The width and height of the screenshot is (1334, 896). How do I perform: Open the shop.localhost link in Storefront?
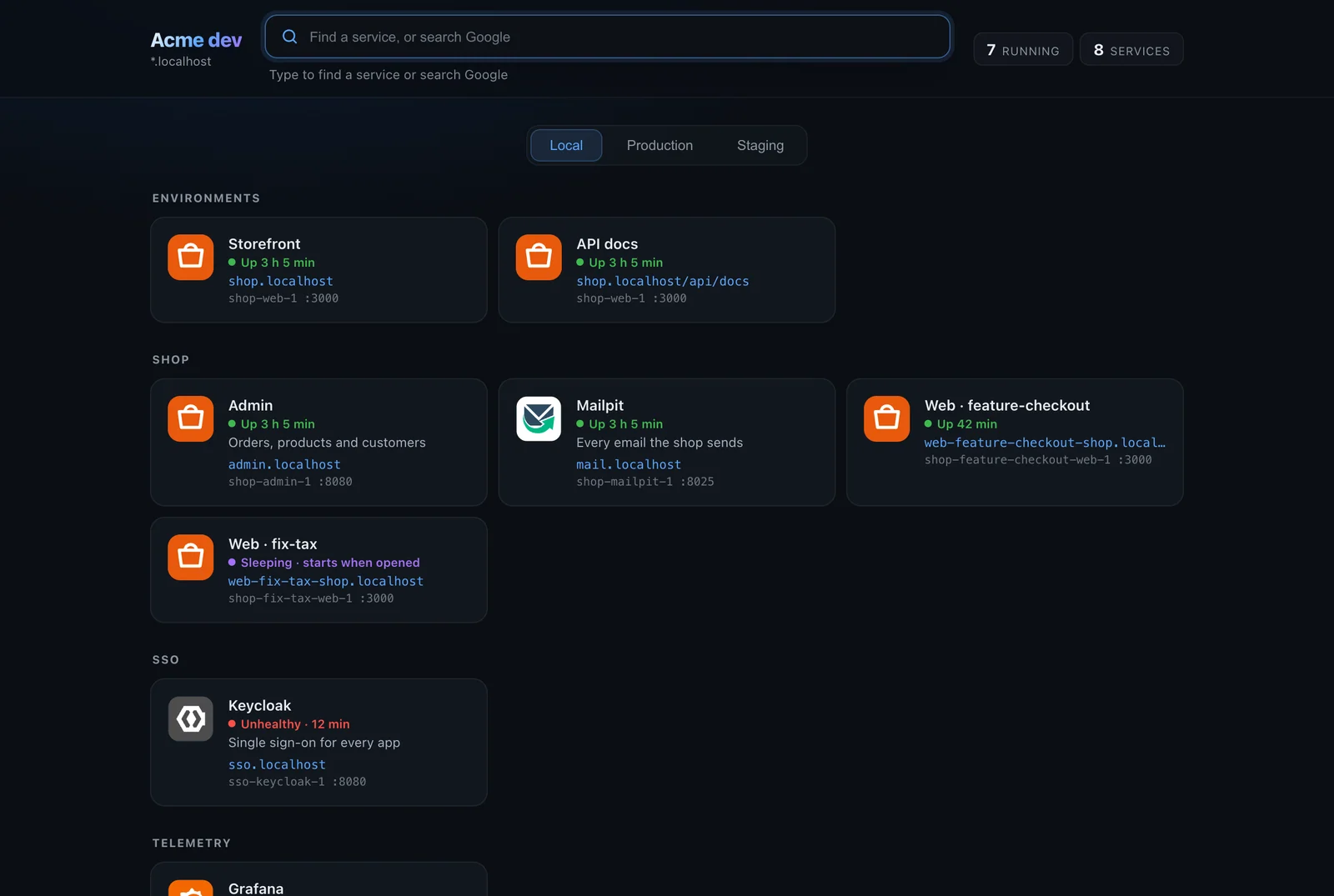tap(281, 282)
